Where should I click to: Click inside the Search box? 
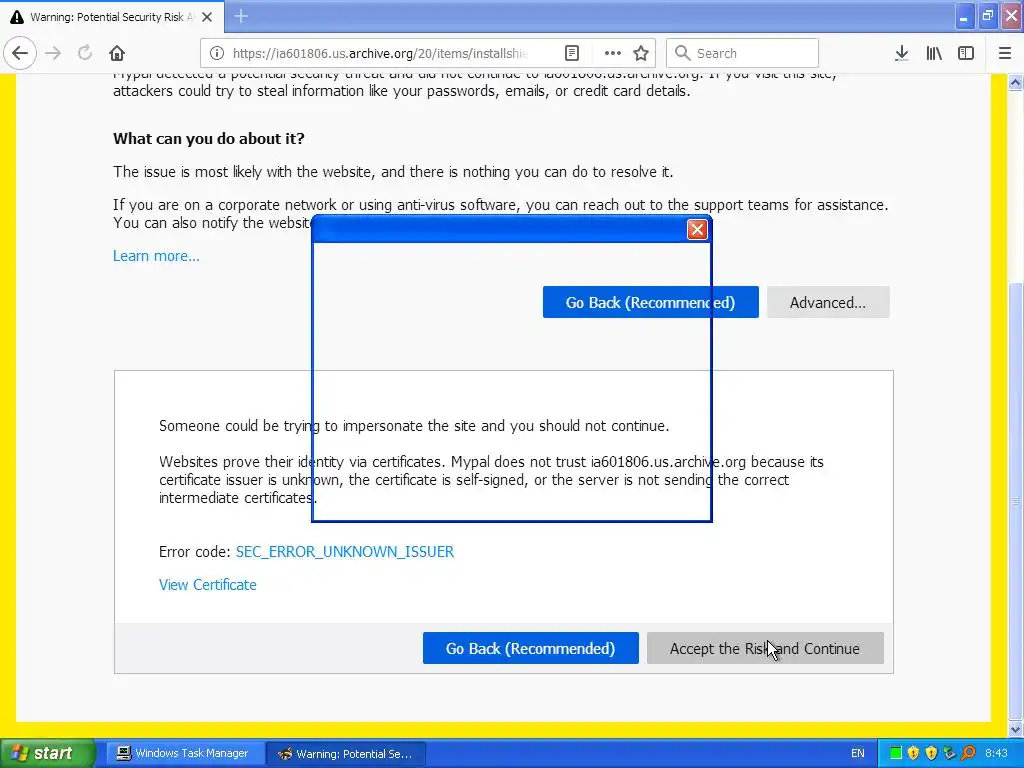pyautogui.click(x=742, y=53)
